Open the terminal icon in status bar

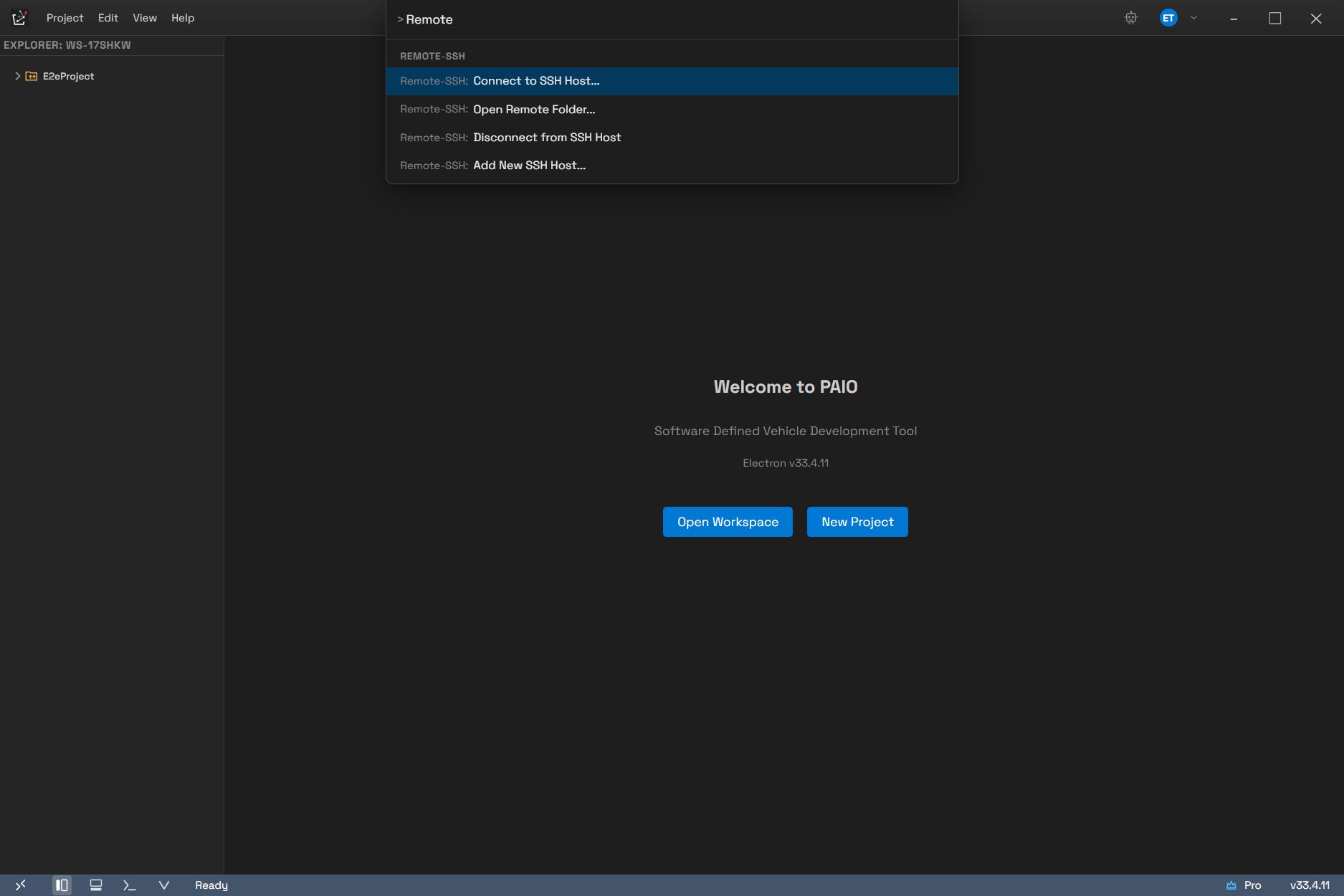[130, 885]
